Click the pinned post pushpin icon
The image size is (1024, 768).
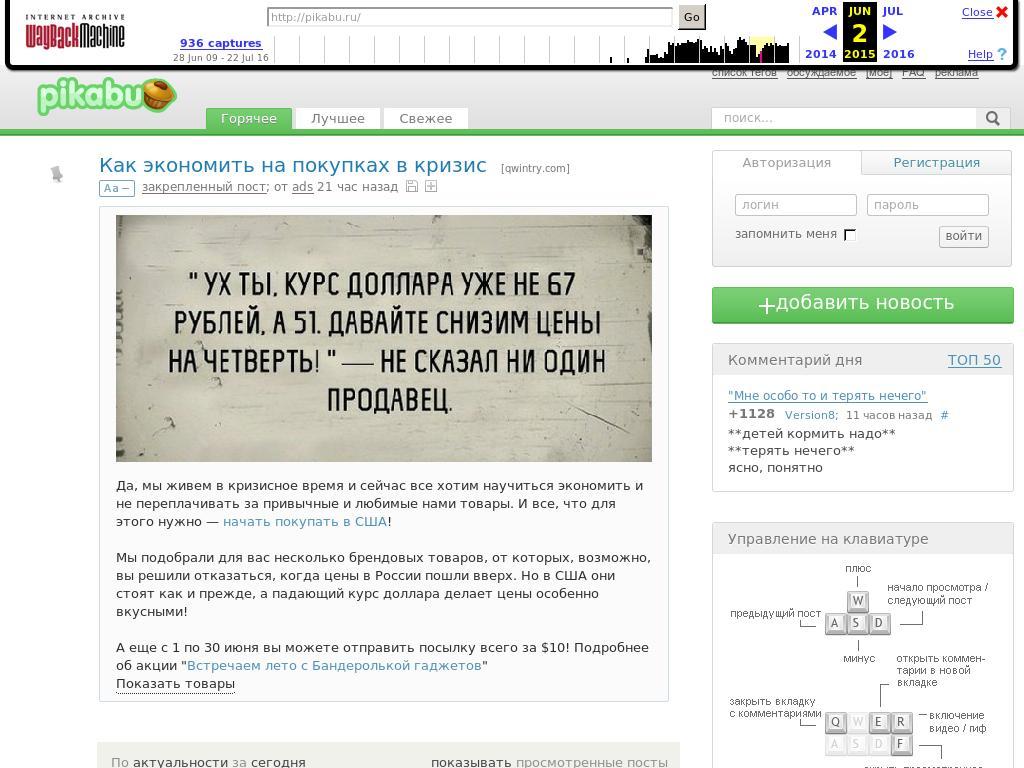57,174
